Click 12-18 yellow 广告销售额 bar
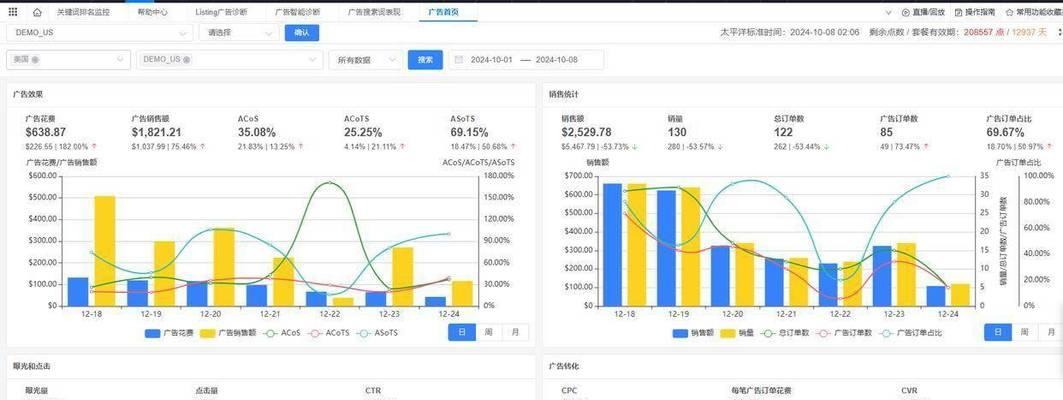This screenshot has height=400, width=1063. point(104,251)
